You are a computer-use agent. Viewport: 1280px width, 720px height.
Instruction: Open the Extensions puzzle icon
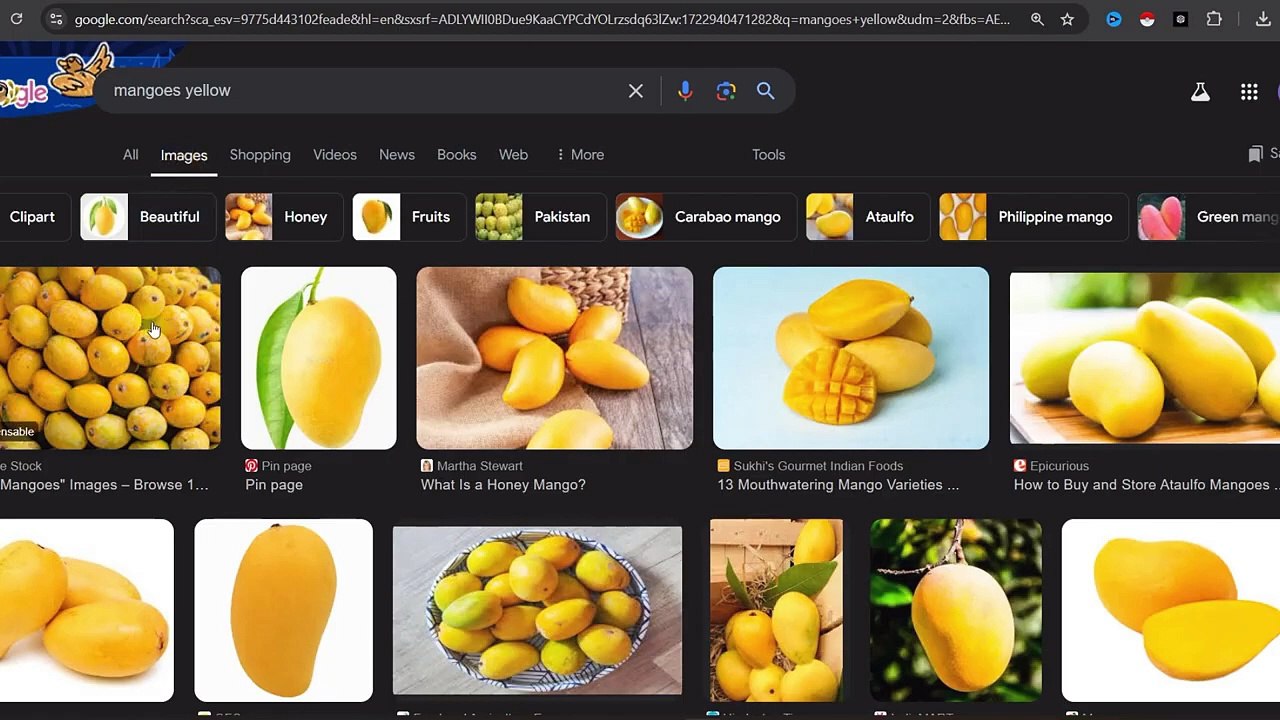point(1214,19)
